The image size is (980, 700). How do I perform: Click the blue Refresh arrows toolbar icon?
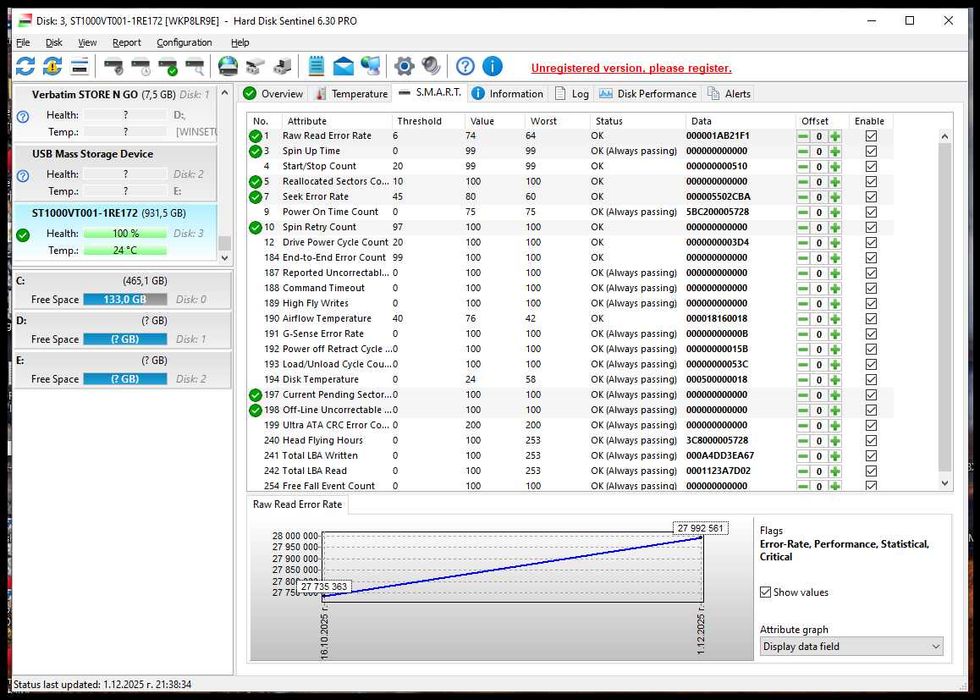[x=25, y=67]
